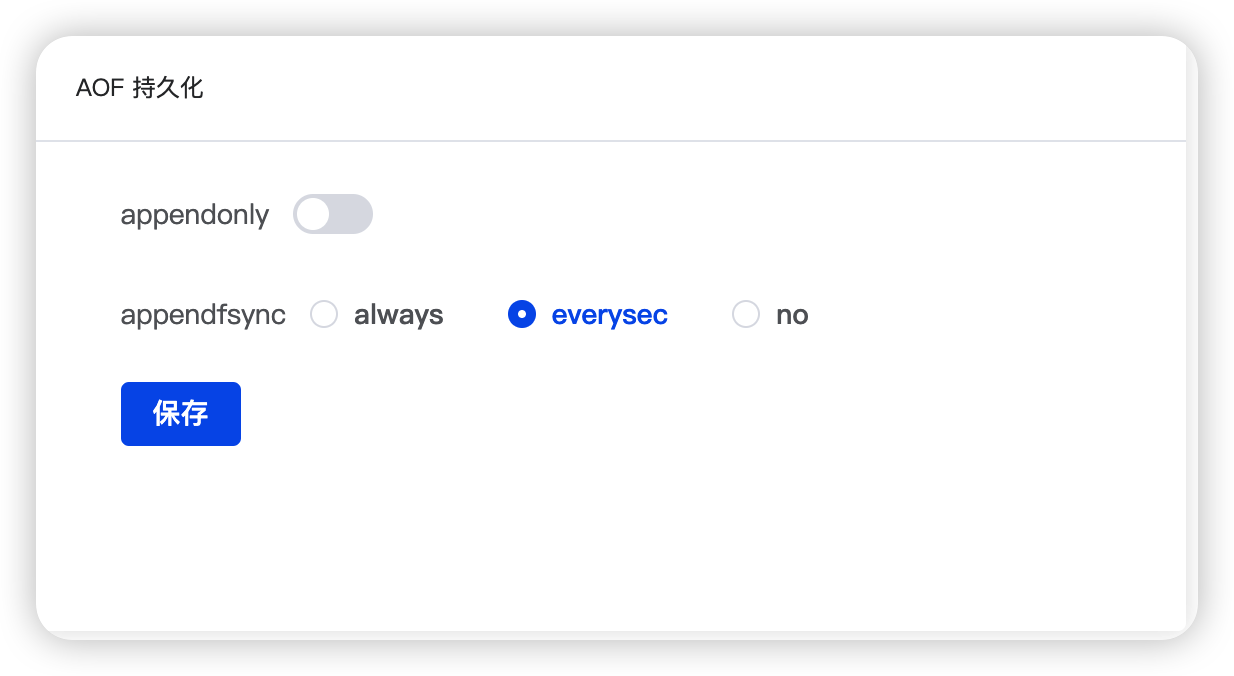Click the white knob of appendonly switch
Image resolution: width=1234 pixels, height=676 pixels.
pyautogui.click(x=313, y=214)
